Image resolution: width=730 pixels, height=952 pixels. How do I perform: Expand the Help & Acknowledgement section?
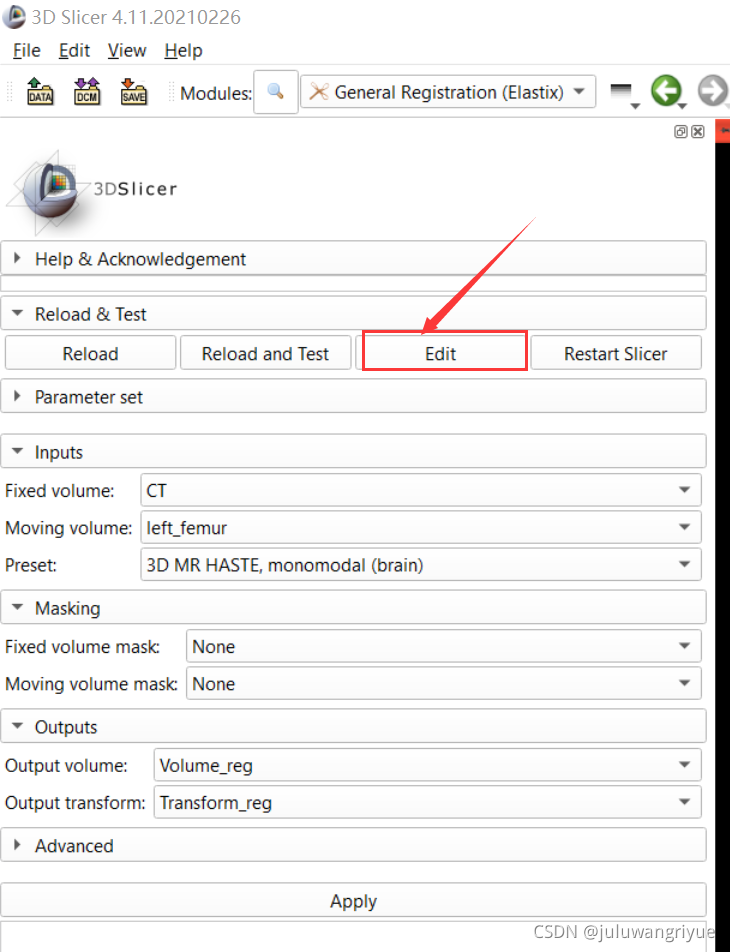pos(353,259)
